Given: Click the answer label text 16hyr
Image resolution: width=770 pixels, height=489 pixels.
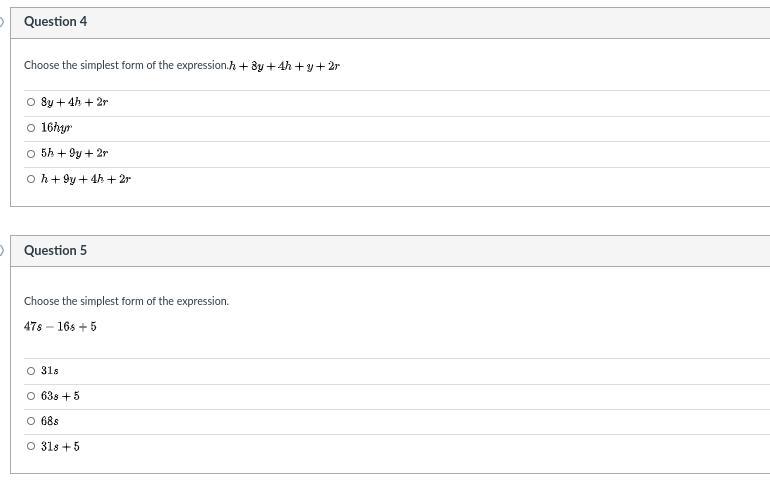Looking at the screenshot, I should [x=56, y=128].
